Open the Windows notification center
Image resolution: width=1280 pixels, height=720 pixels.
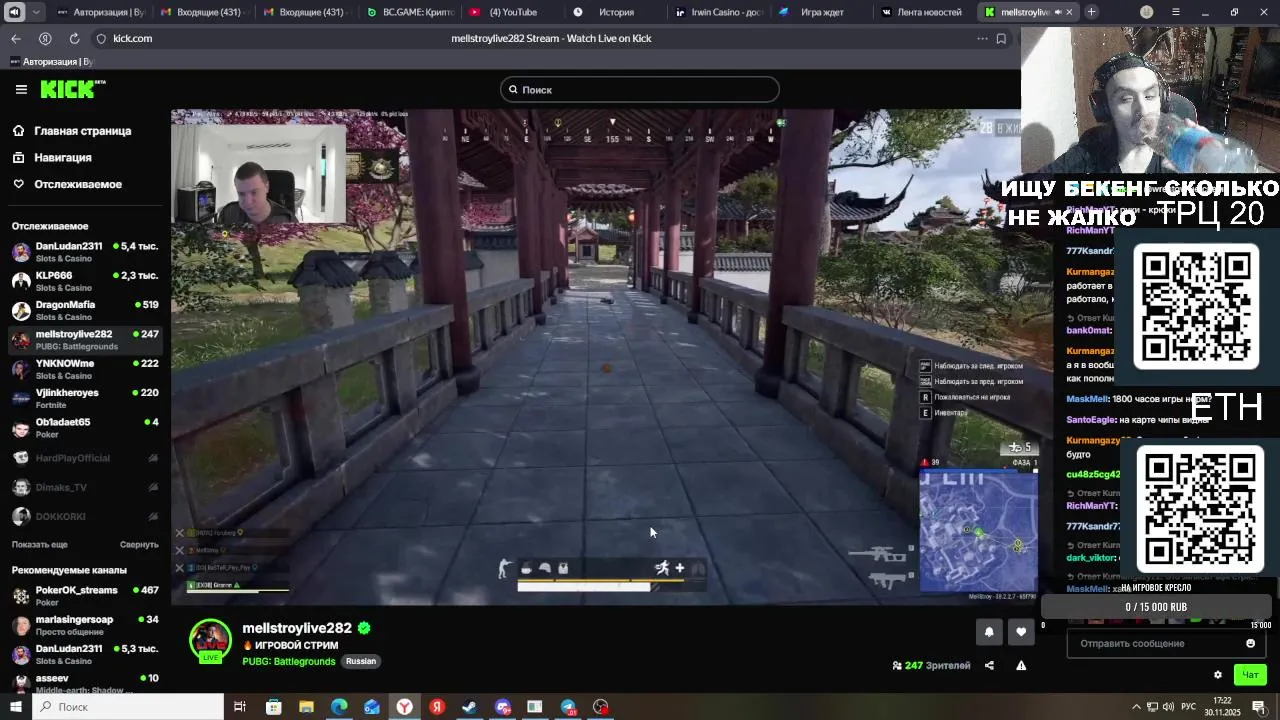[x=1259, y=707]
